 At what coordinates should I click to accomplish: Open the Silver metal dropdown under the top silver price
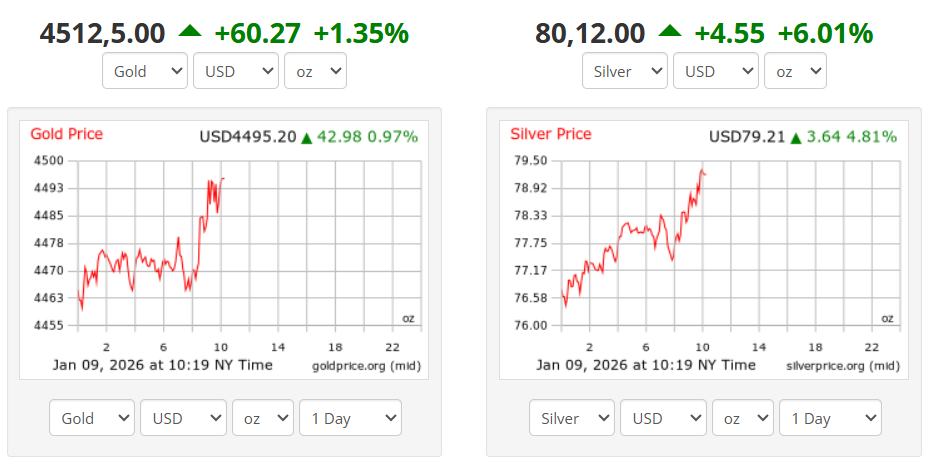tap(625, 71)
